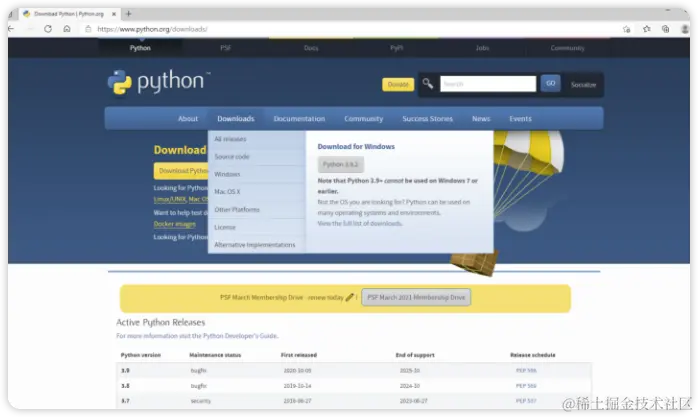
Task: Choose Source code in Downloads dropdown
Action: 256,157
